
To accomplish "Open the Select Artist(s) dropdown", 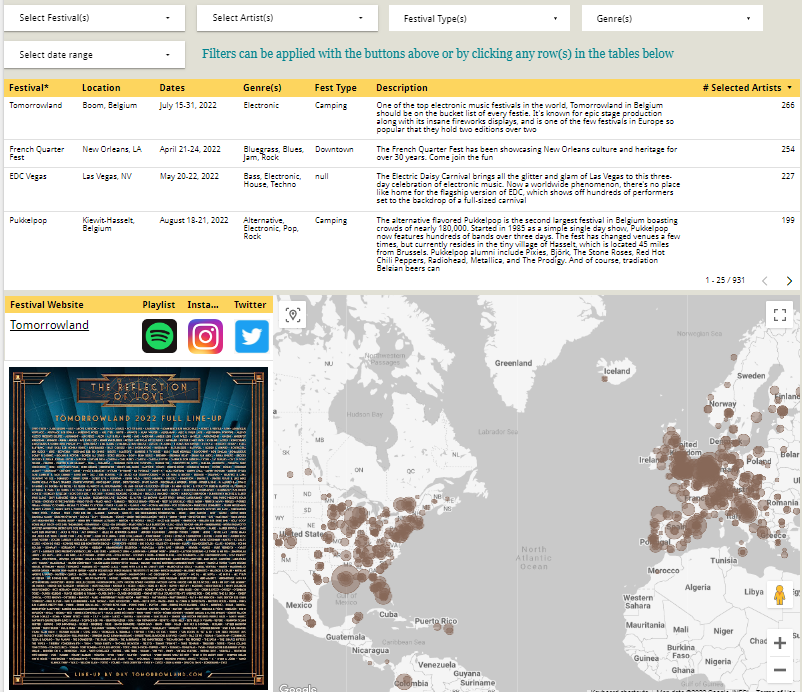I will point(287,18).
